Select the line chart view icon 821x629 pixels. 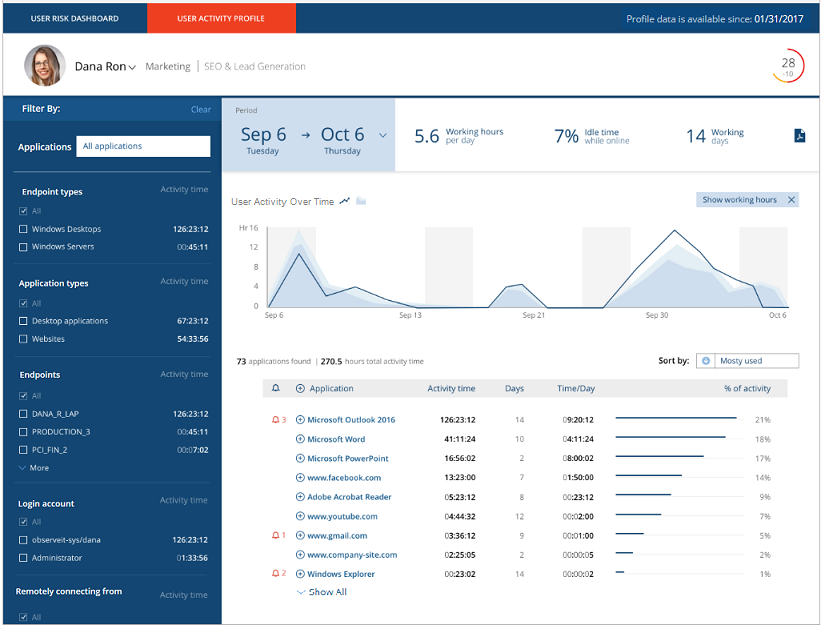[345, 201]
